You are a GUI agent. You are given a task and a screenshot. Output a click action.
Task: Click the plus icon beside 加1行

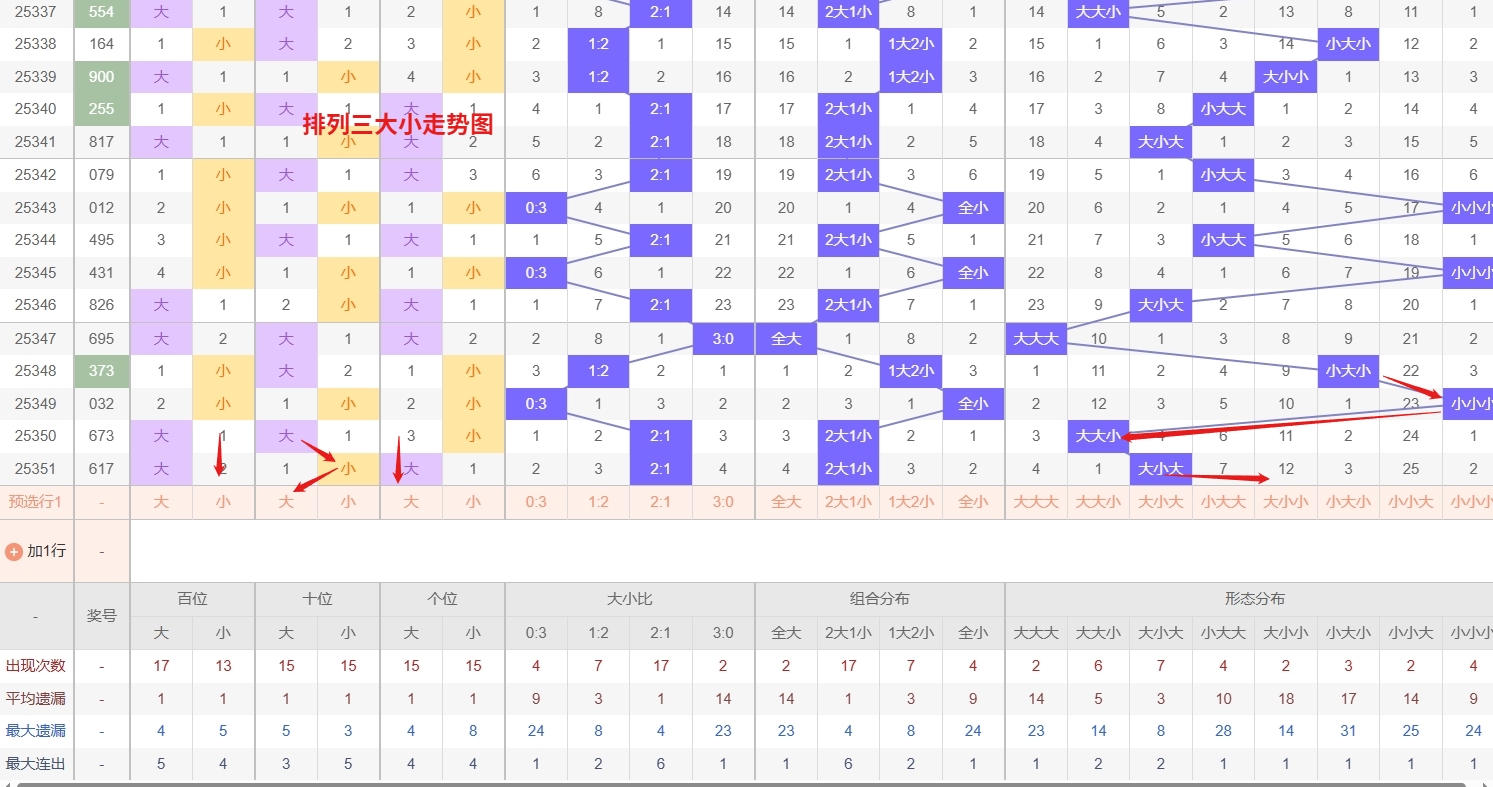pos(14,551)
